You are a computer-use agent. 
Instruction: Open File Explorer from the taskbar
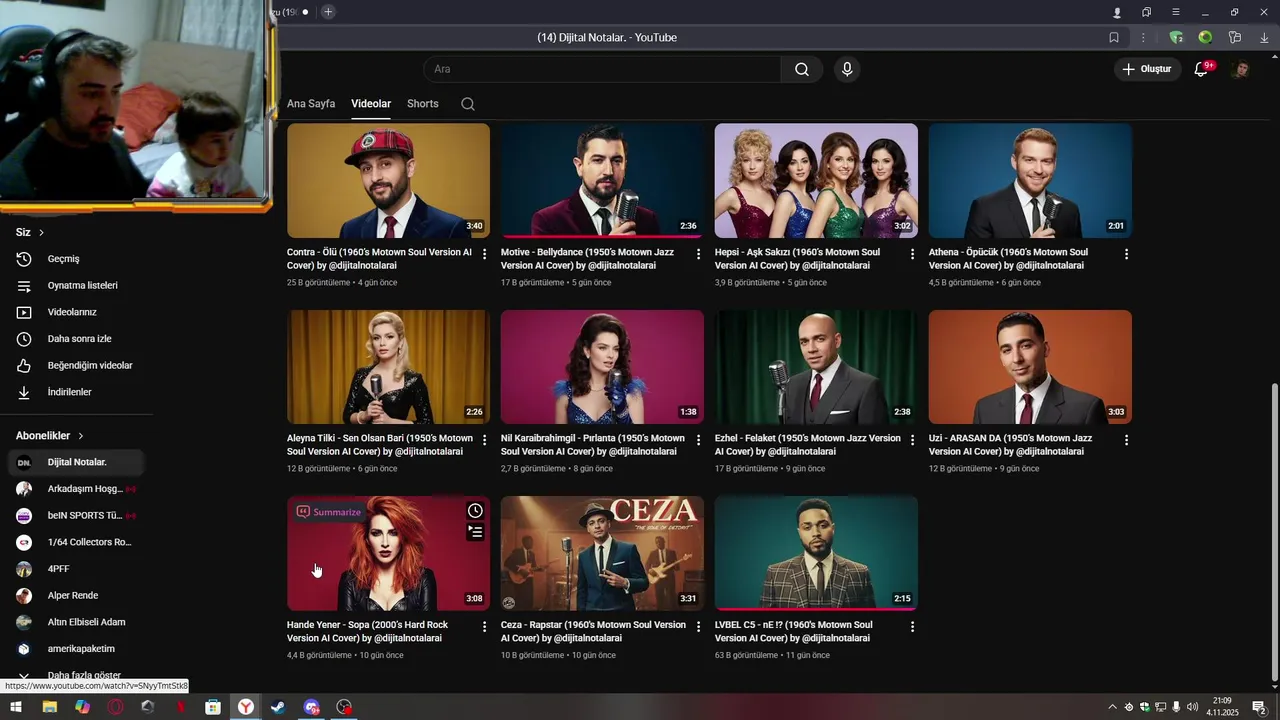tap(49, 707)
